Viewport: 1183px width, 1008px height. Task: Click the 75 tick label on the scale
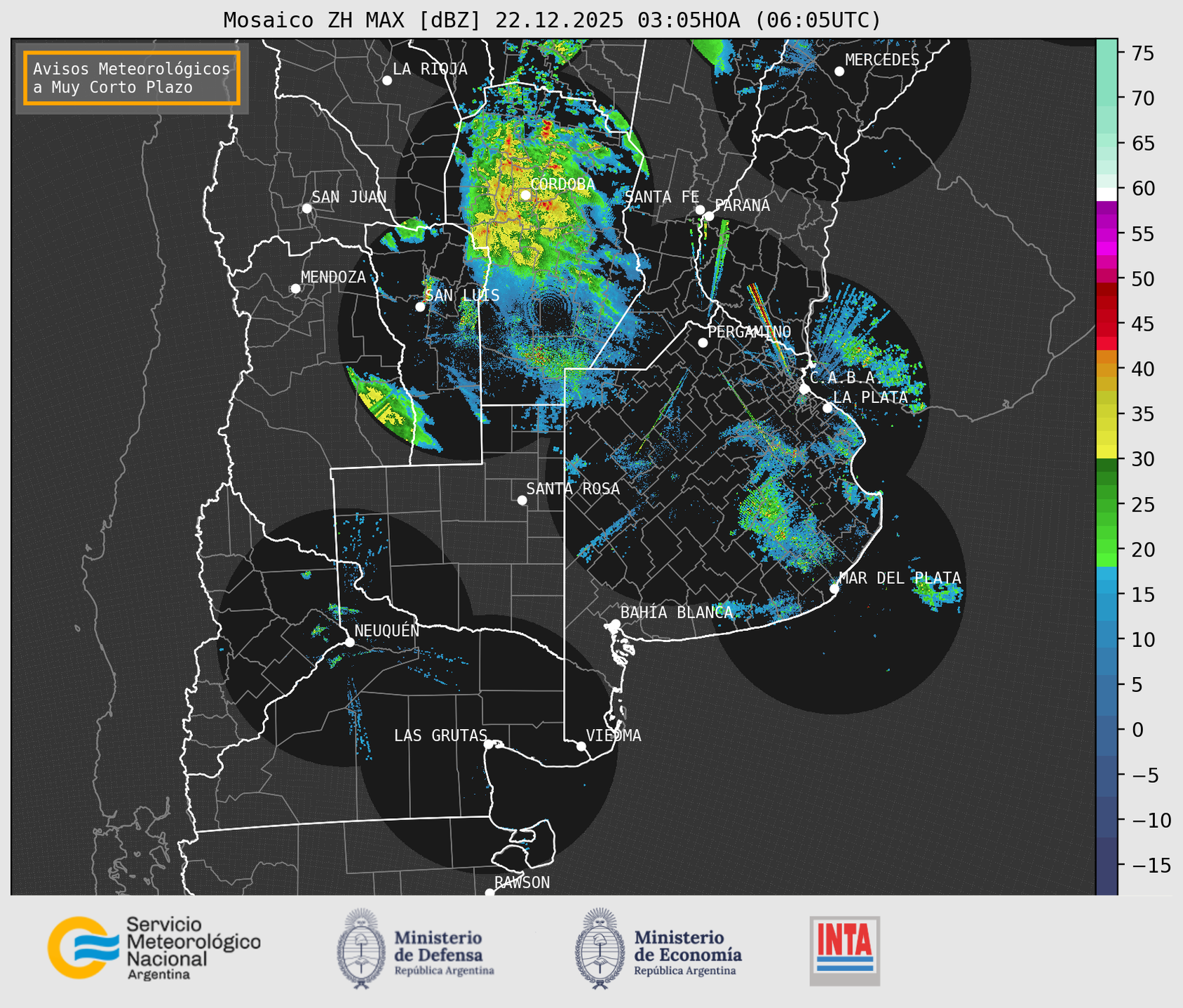[x=1142, y=53]
